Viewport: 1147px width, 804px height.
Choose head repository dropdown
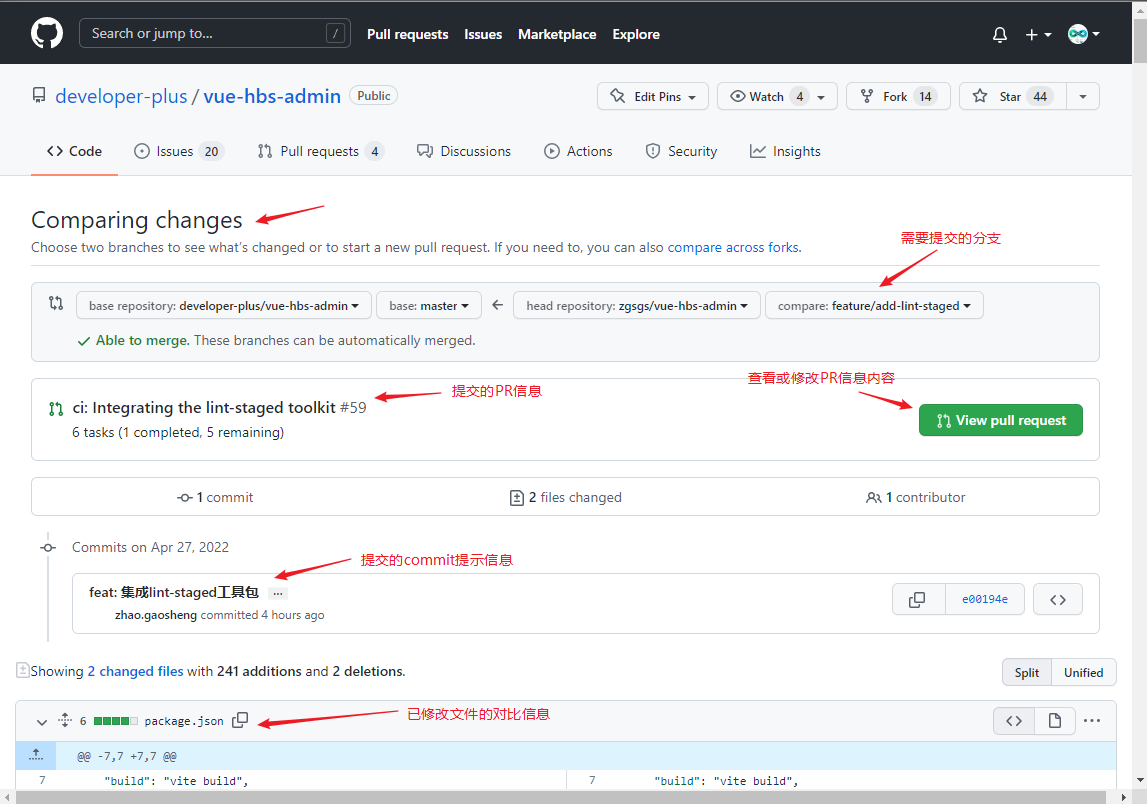click(637, 305)
